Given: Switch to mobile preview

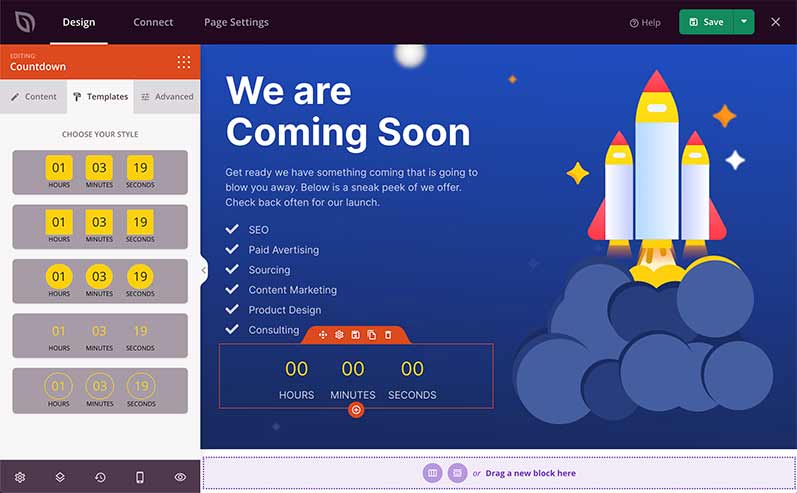Looking at the screenshot, I should [140, 477].
